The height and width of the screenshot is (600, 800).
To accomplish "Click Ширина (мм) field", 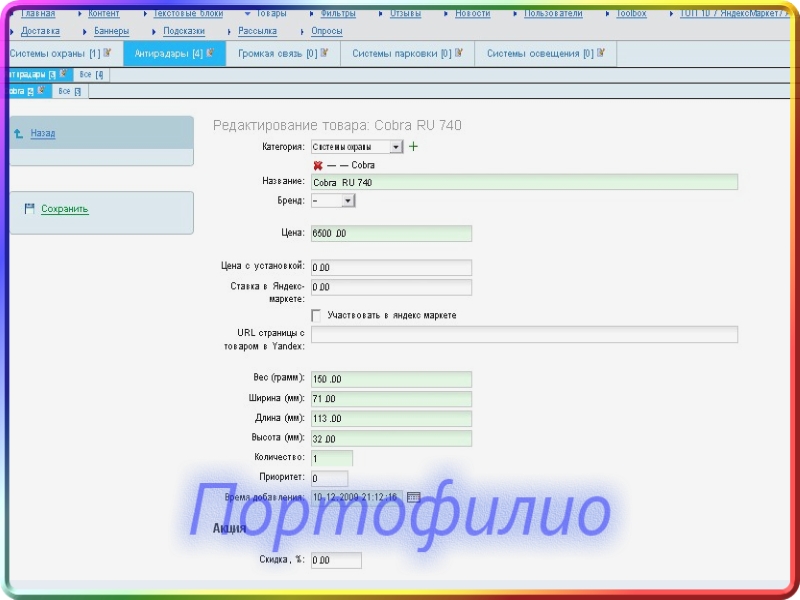I will click(391, 399).
